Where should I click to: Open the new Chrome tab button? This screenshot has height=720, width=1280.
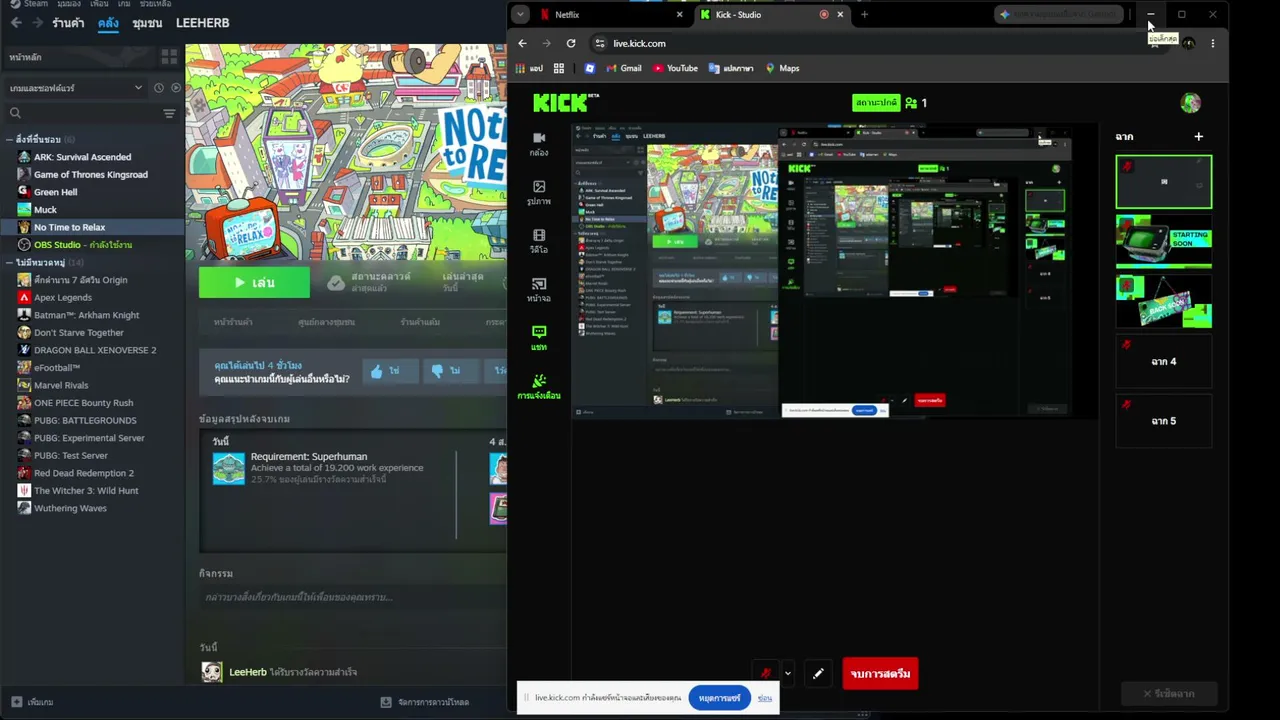[x=864, y=14]
